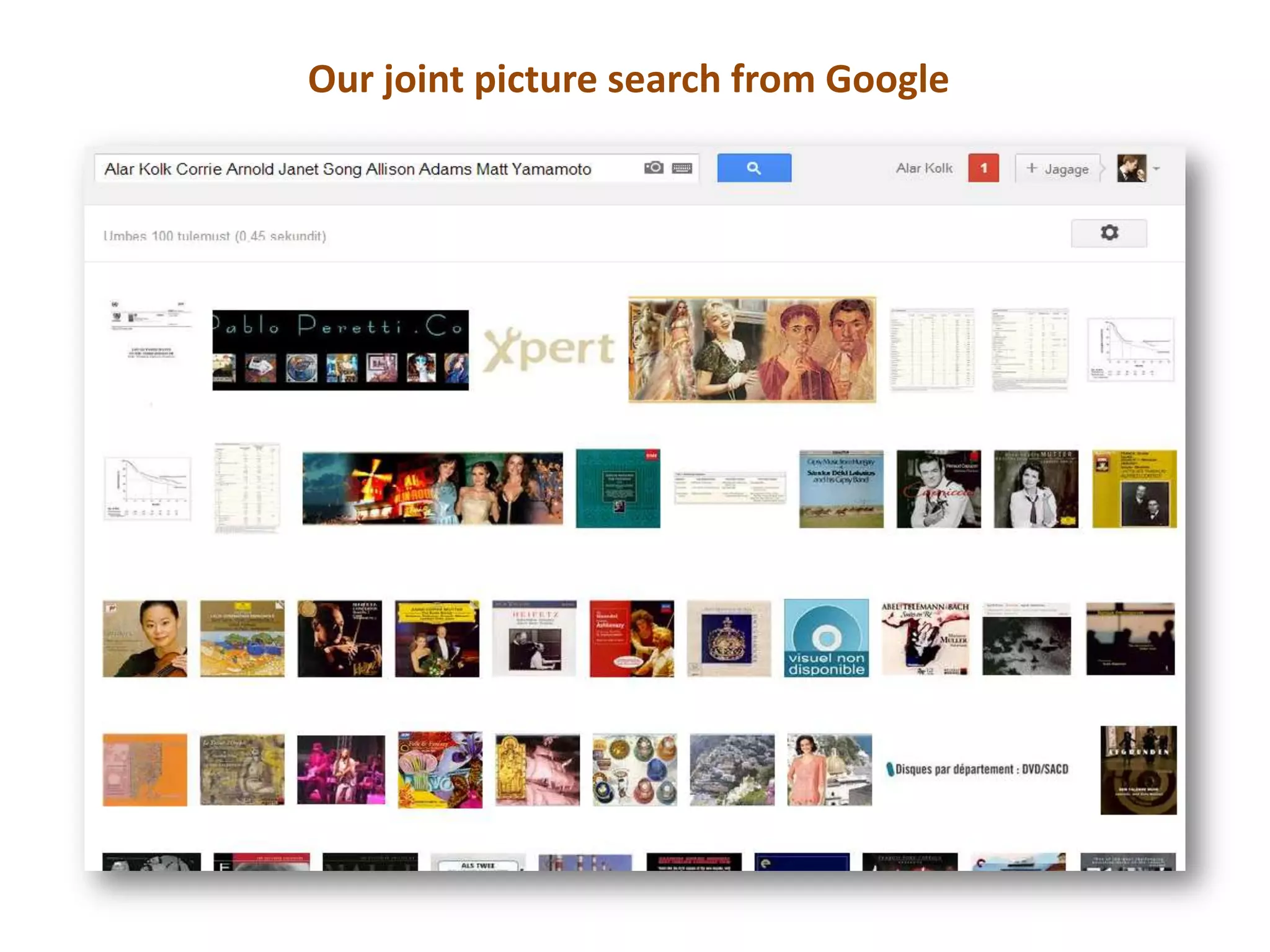Viewport: 1270px width, 952px height.
Task: Open the Heifetz album cover thumbnail
Action: [534, 638]
